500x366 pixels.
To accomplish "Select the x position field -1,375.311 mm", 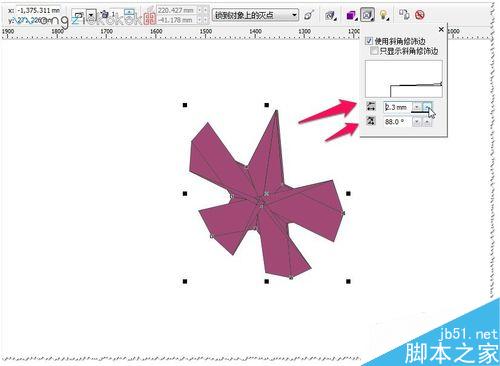I will [38, 10].
